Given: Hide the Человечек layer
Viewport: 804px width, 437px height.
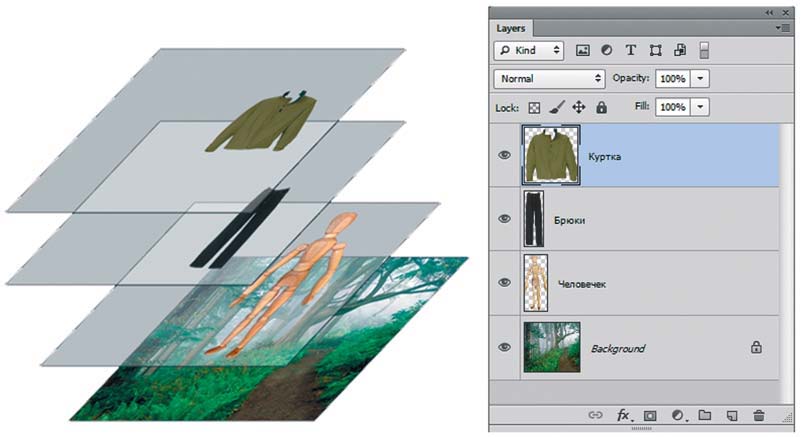Looking at the screenshot, I should pyautogui.click(x=505, y=282).
